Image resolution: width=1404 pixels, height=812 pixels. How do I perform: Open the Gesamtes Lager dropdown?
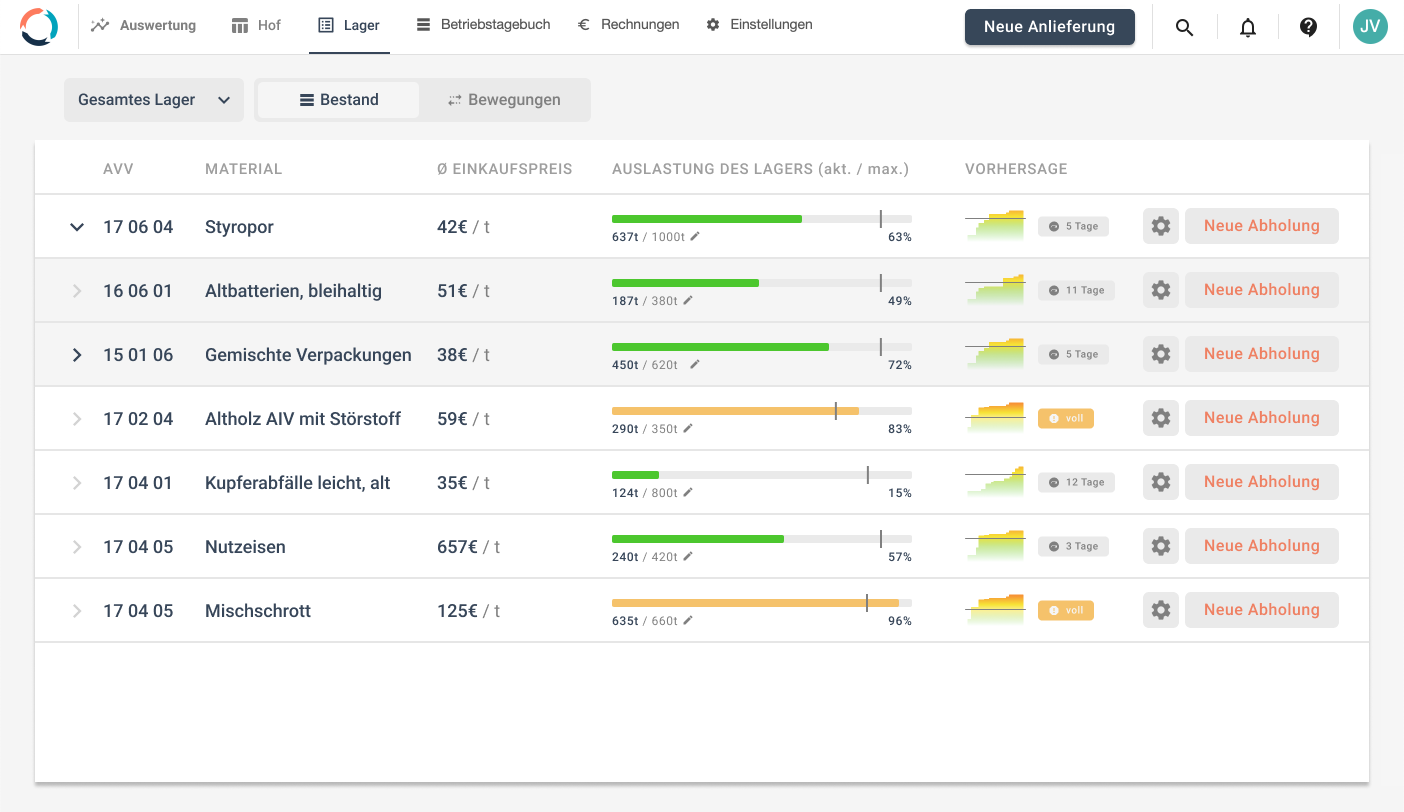153,100
